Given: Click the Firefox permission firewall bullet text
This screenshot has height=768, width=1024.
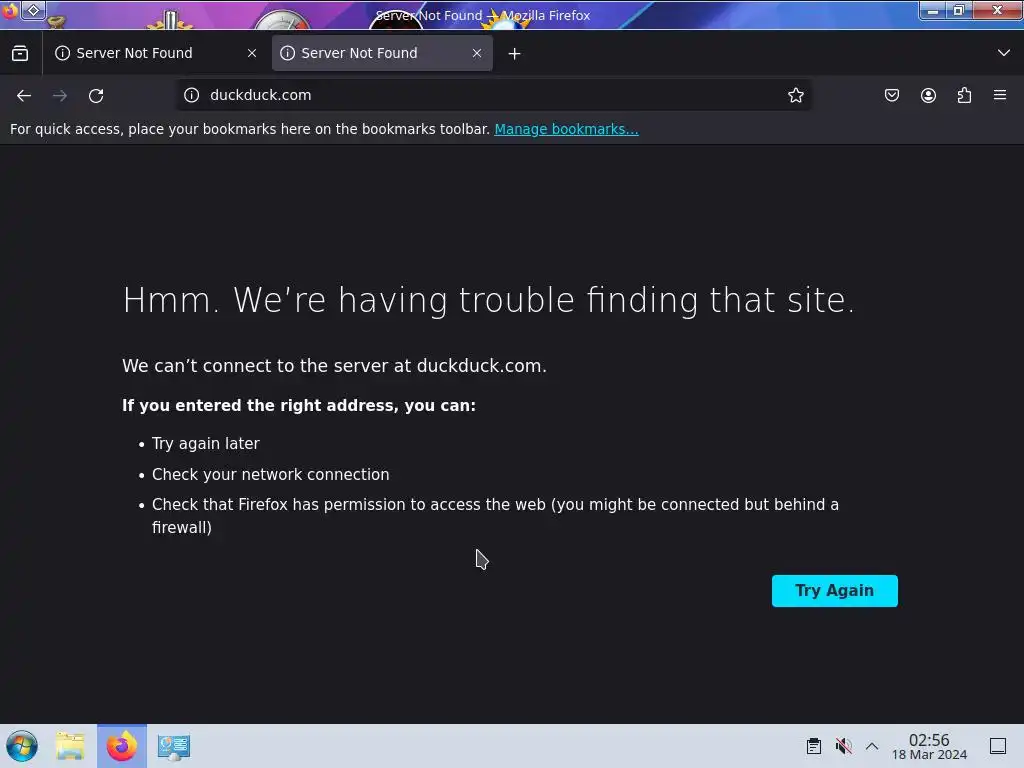Looking at the screenshot, I should 495,516.
